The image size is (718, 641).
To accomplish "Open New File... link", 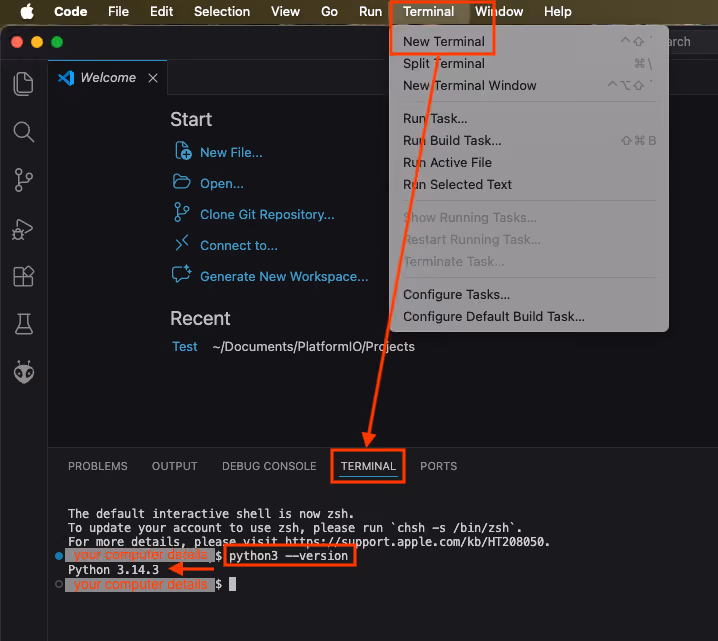I will pyautogui.click(x=231, y=153).
